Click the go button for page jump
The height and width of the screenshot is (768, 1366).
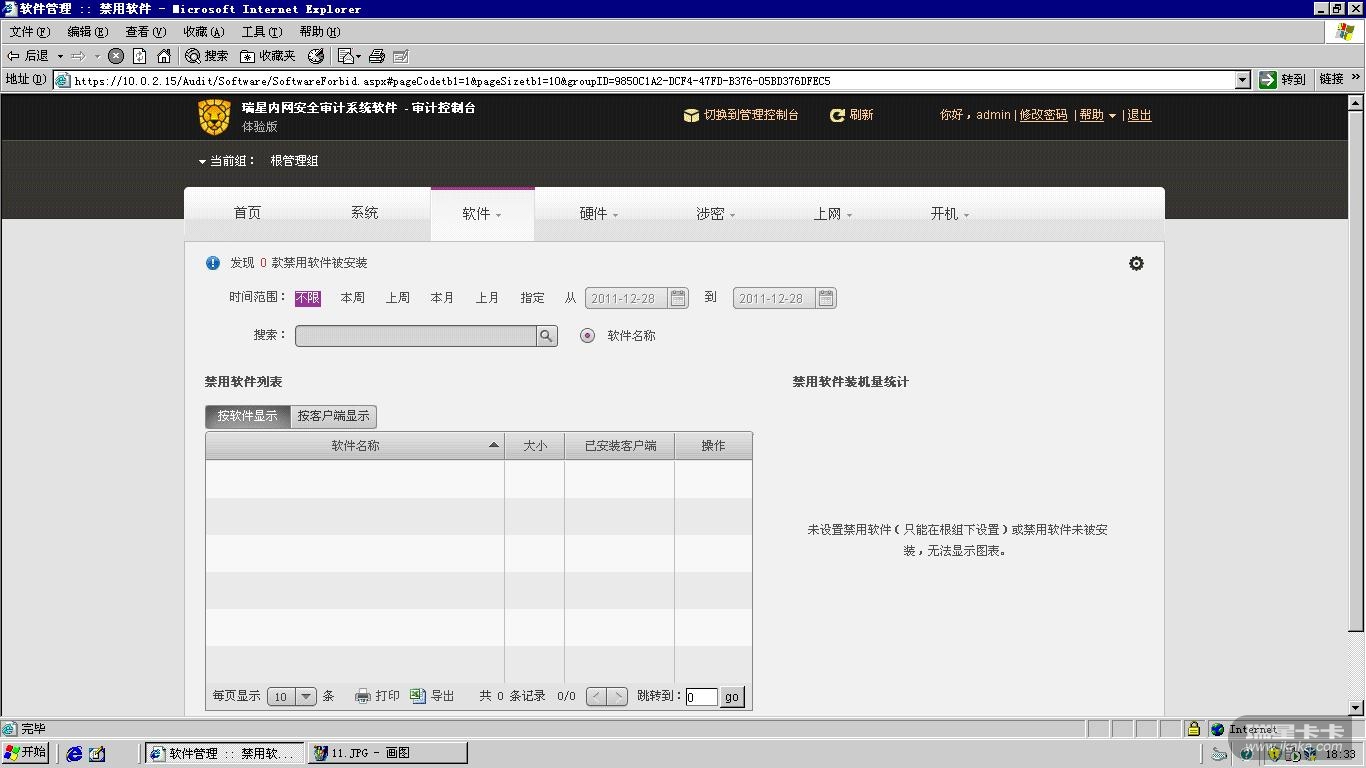pyautogui.click(x=732, y=697)
